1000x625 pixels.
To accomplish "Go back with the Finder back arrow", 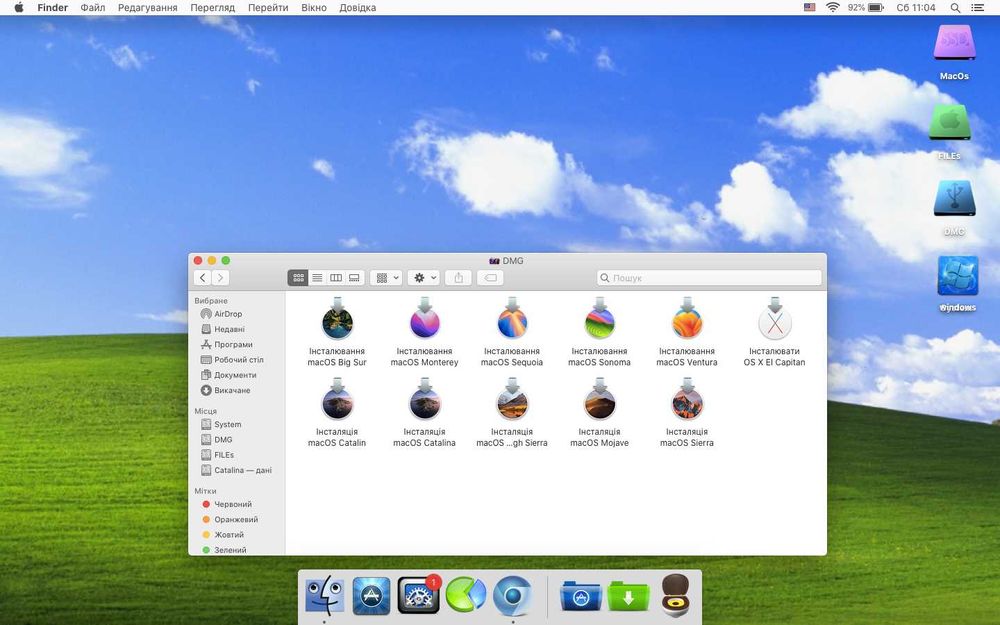I will tap(202, 277).
